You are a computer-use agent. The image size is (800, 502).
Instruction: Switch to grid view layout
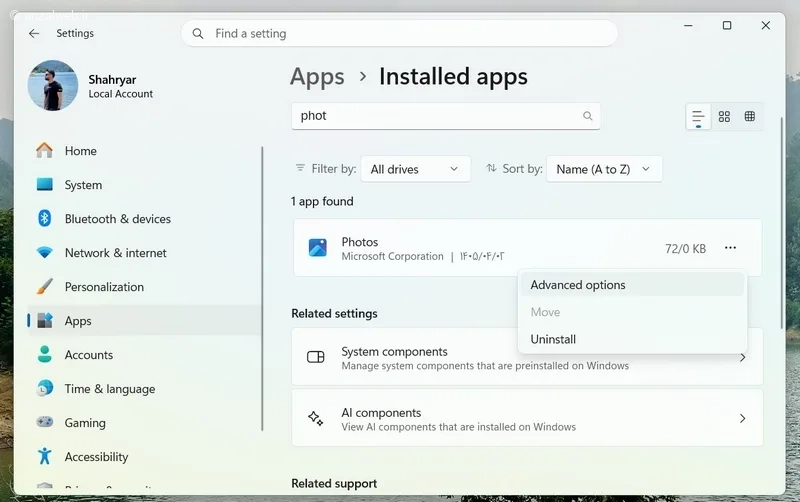[724, 117]
